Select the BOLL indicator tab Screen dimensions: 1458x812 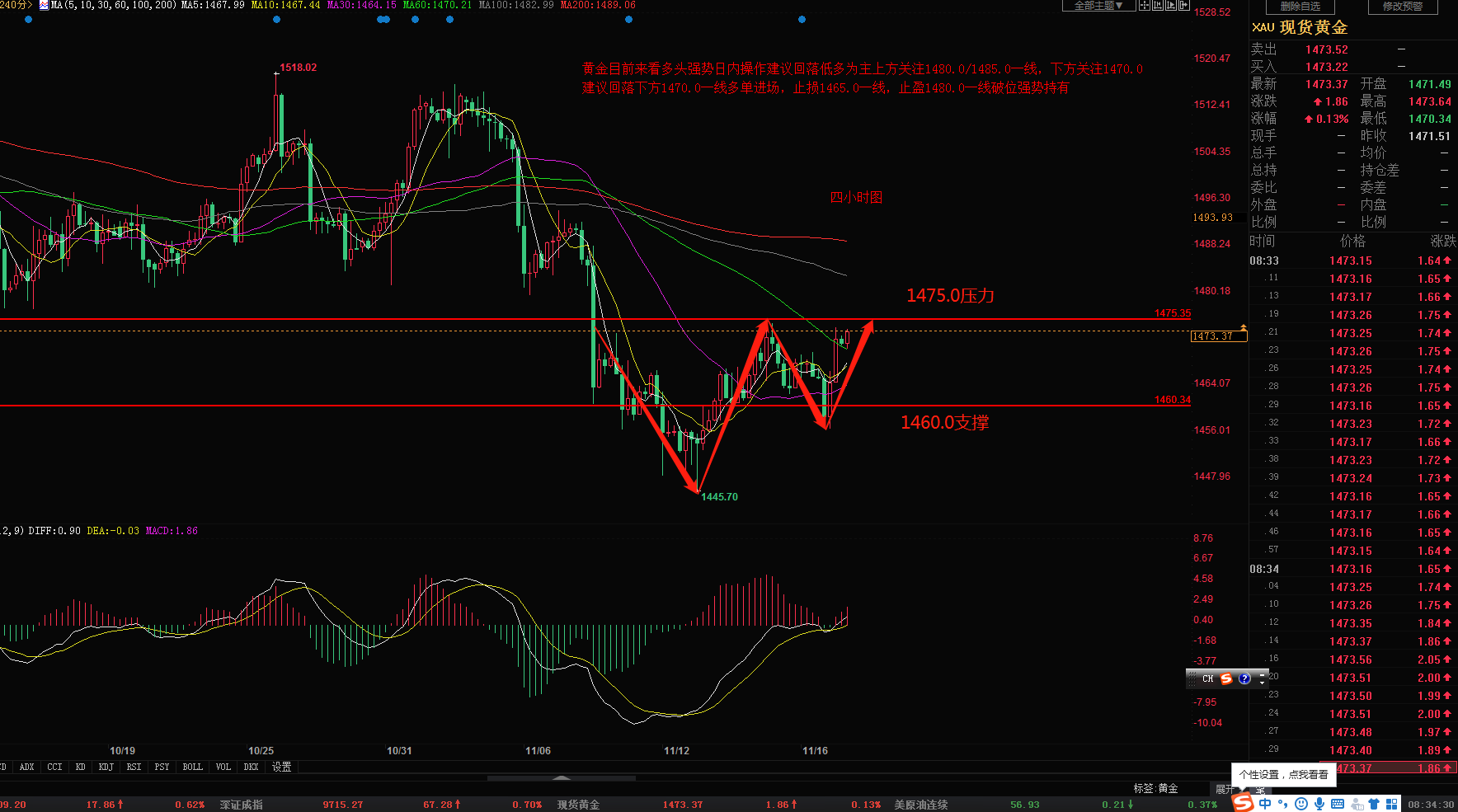192,767
